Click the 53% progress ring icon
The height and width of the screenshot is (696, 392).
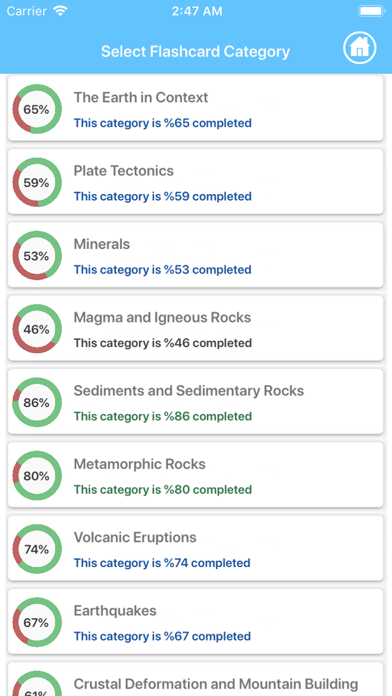tap(37, 256)
